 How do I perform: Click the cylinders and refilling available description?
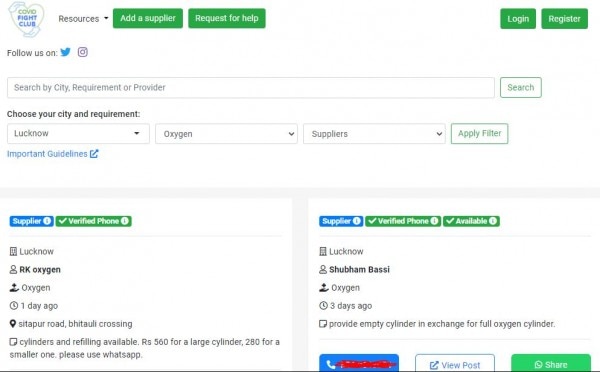point(145,348)
